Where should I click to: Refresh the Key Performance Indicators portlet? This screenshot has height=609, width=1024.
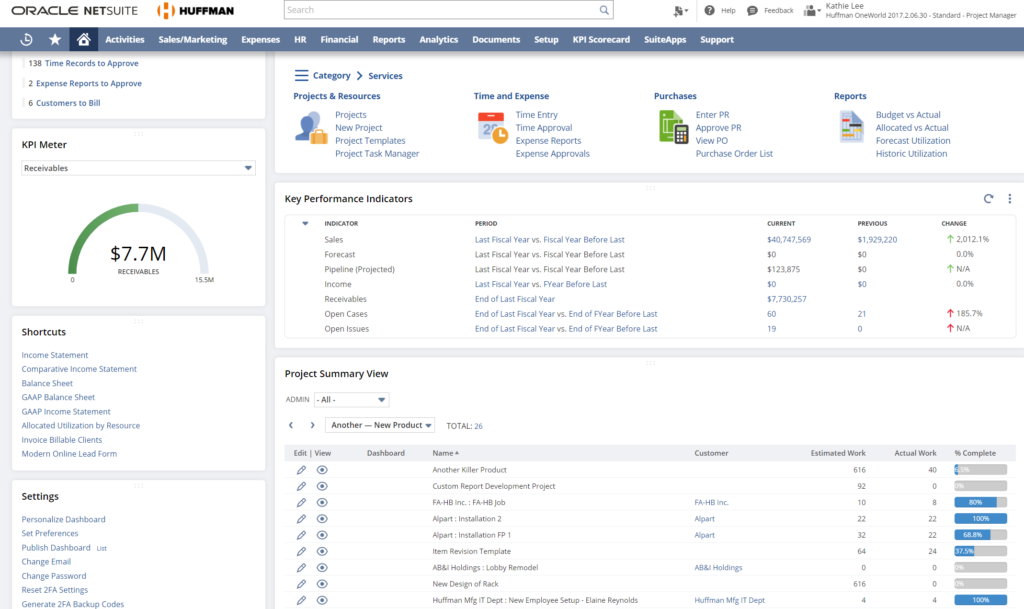988,199
